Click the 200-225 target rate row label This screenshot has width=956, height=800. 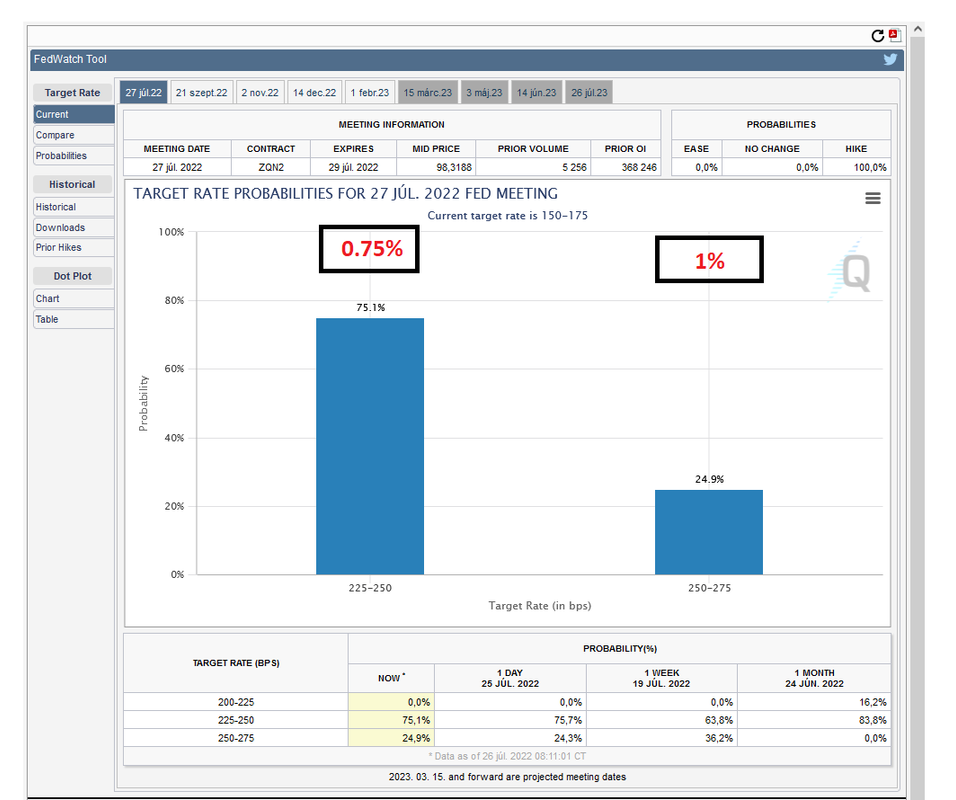[236, 702]
